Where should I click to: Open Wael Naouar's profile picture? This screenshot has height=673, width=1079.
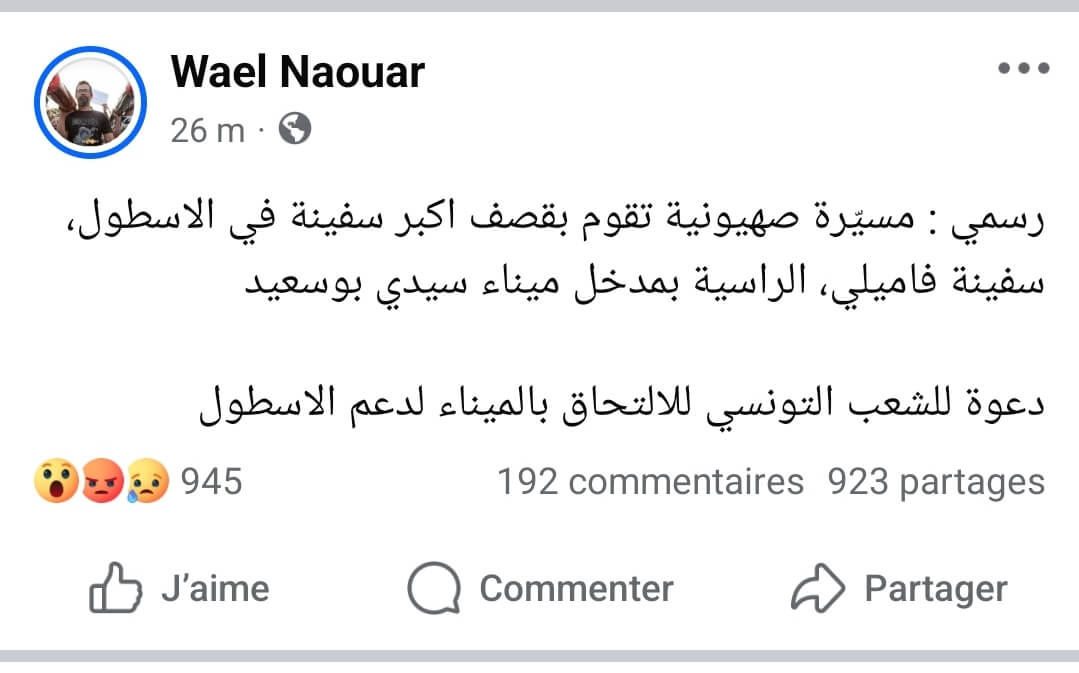(90, 102)
